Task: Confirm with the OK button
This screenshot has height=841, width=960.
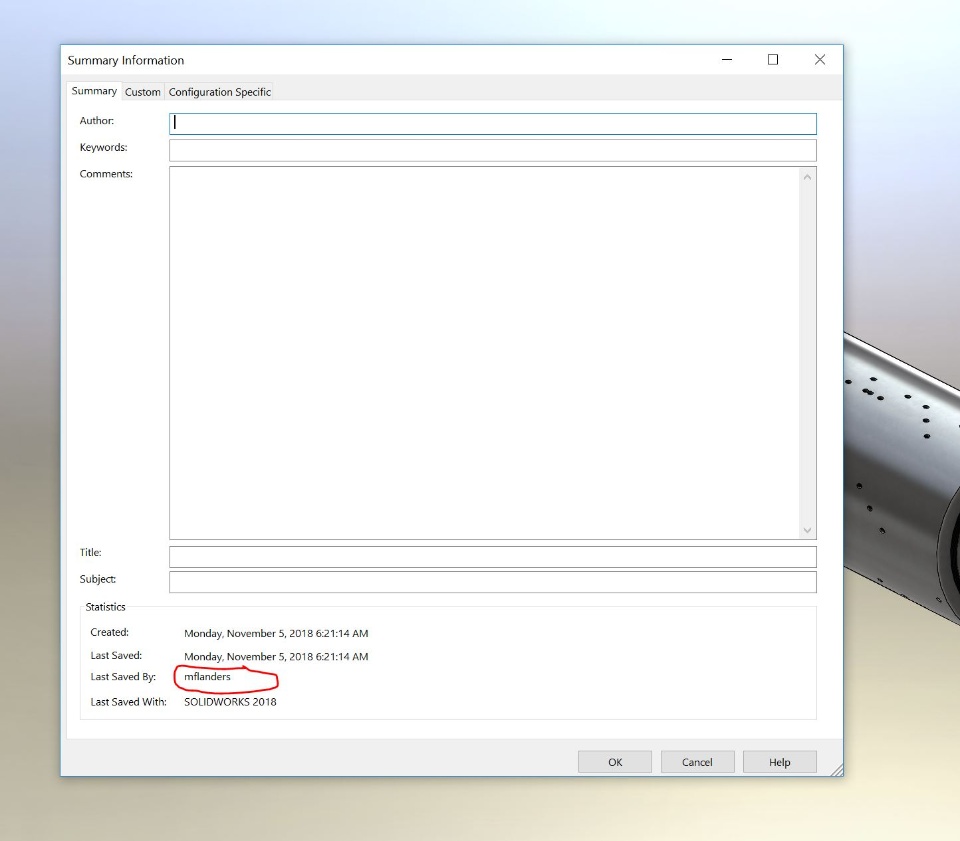Action: pyautogui.click(x=615, y=762)
